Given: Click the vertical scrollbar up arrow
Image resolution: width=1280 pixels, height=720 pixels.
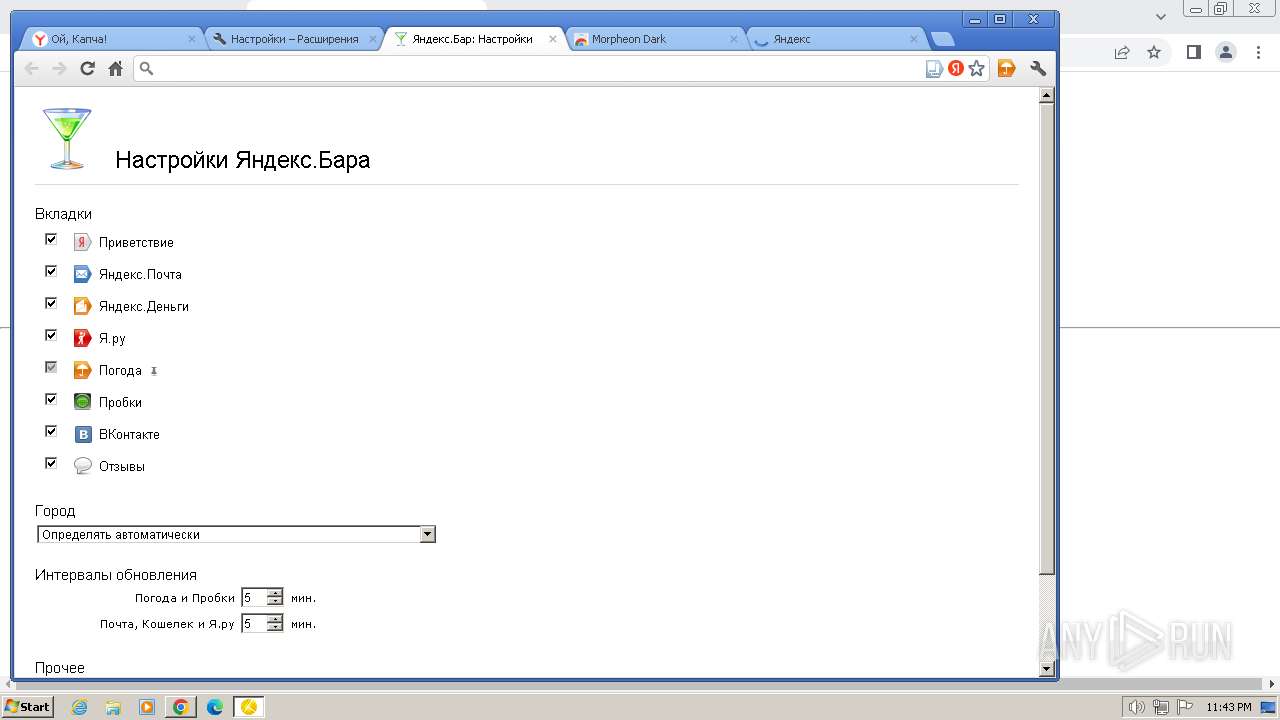Looking at the screenshot, I should pyautogui.click(x=1047, y=96).
